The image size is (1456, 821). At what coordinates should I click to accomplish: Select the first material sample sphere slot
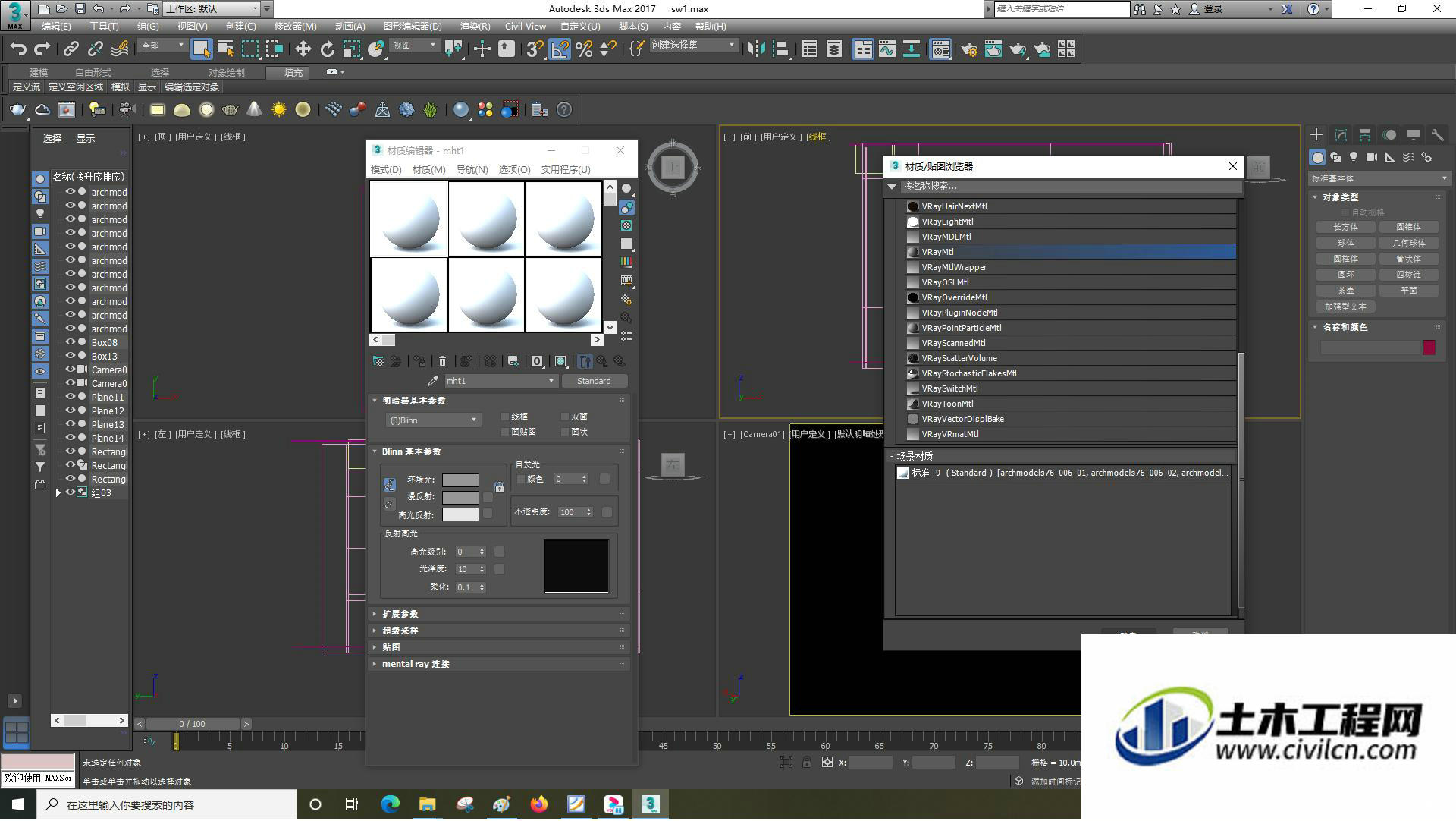pos(409,219)
